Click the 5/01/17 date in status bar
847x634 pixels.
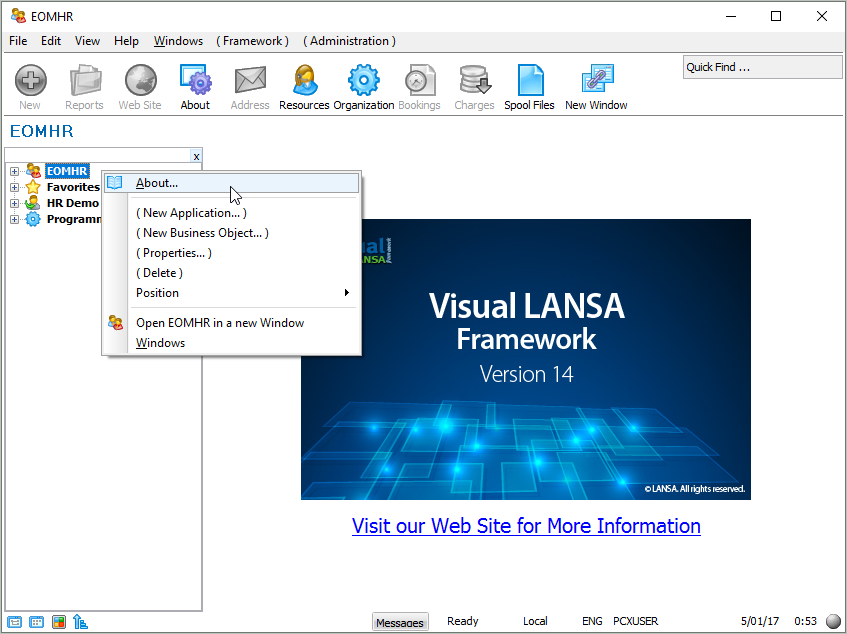point(759,622)
